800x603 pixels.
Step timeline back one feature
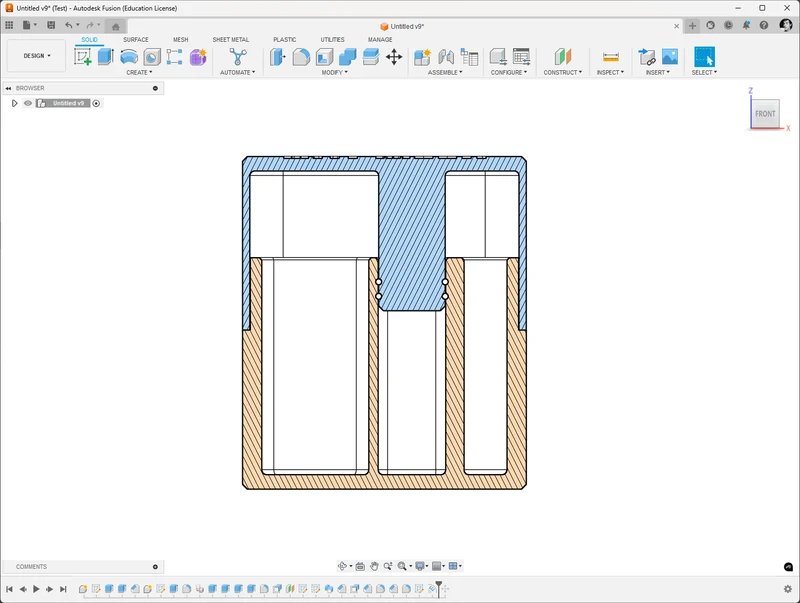tap(23, 589)
